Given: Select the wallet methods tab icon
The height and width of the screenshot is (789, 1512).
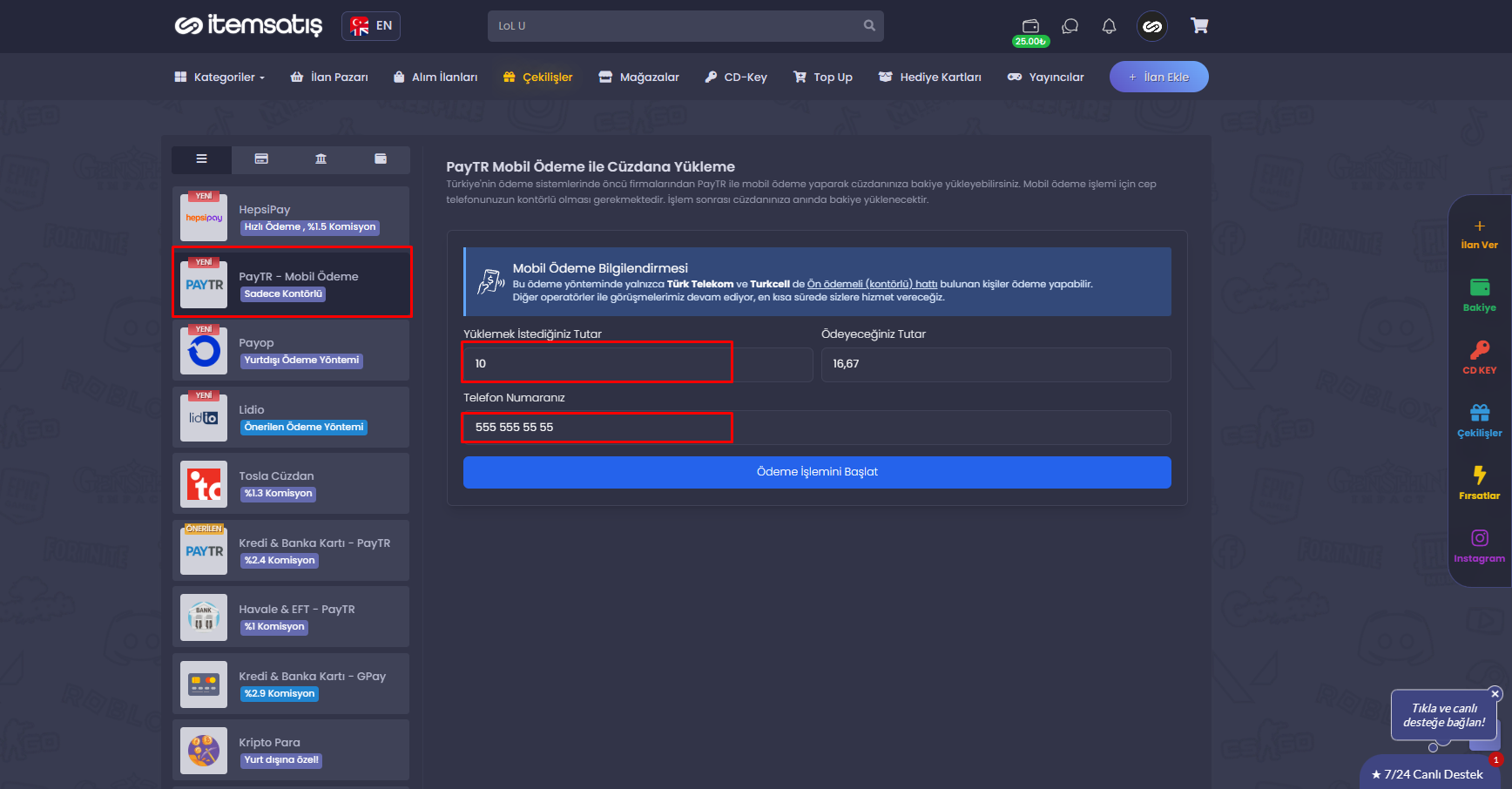Looking at the screenshot, I should (x=381, y=159).
